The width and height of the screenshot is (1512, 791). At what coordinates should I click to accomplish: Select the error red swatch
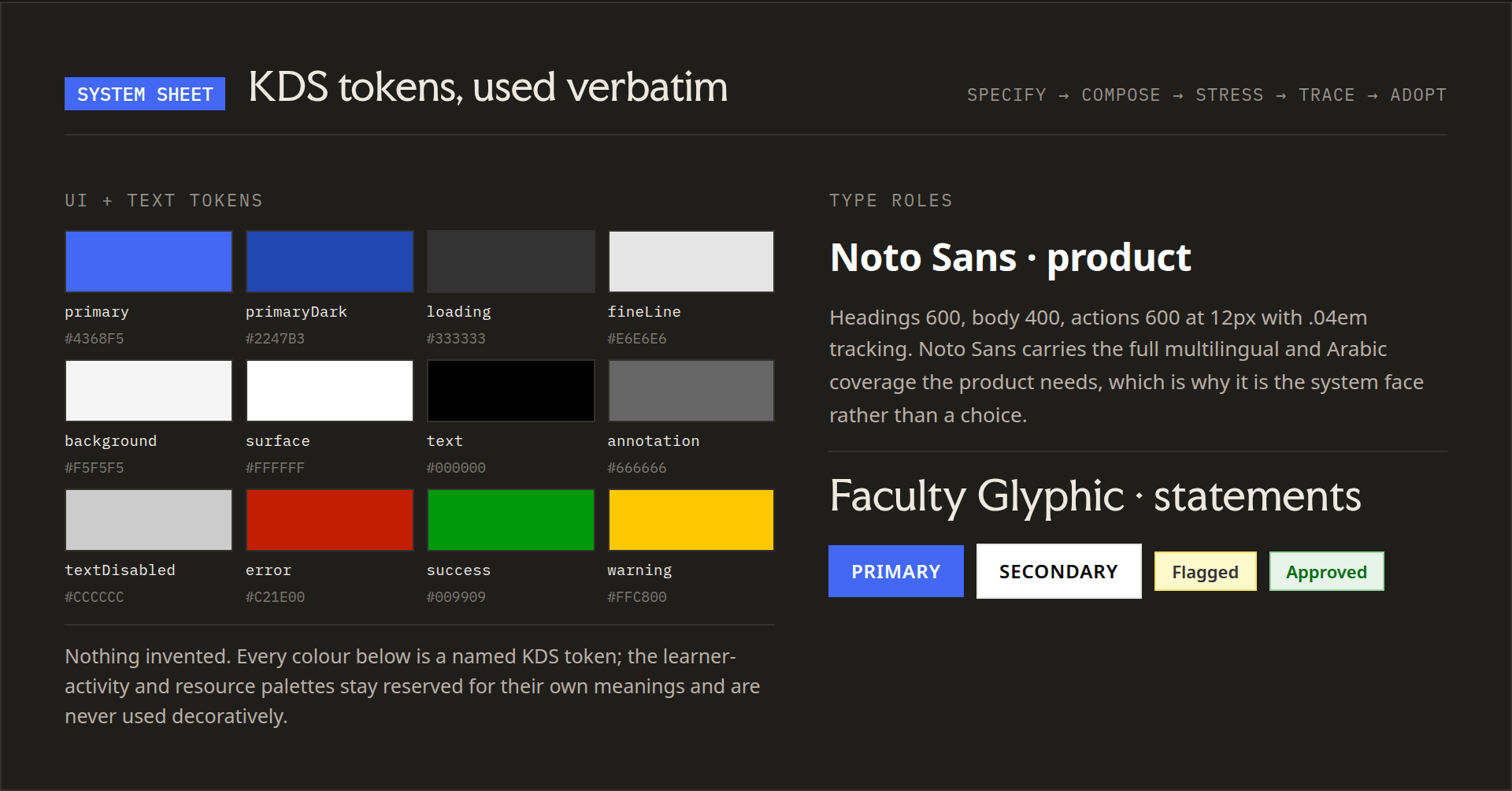click(x=330, y=520)
